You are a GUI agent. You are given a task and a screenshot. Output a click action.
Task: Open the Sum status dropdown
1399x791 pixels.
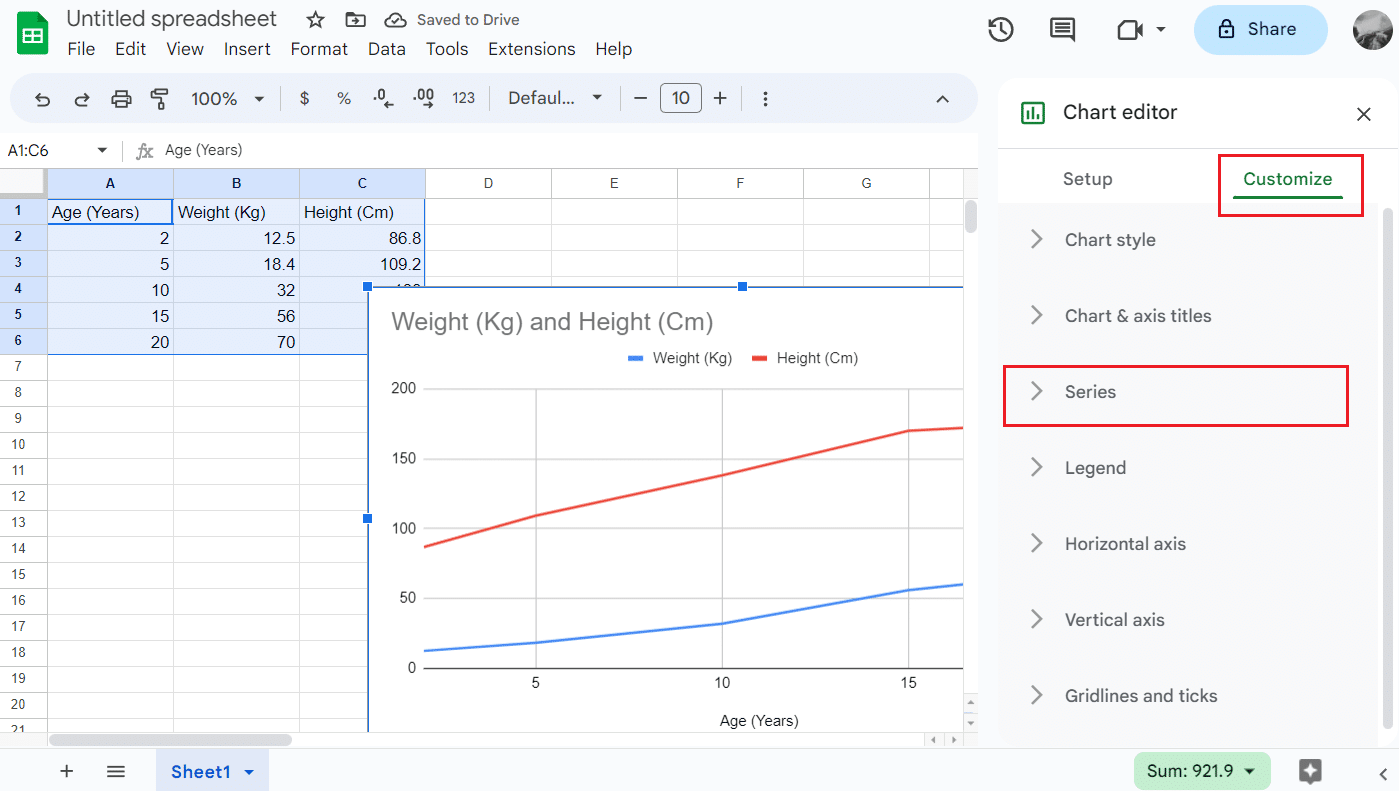click(1201, 771)
